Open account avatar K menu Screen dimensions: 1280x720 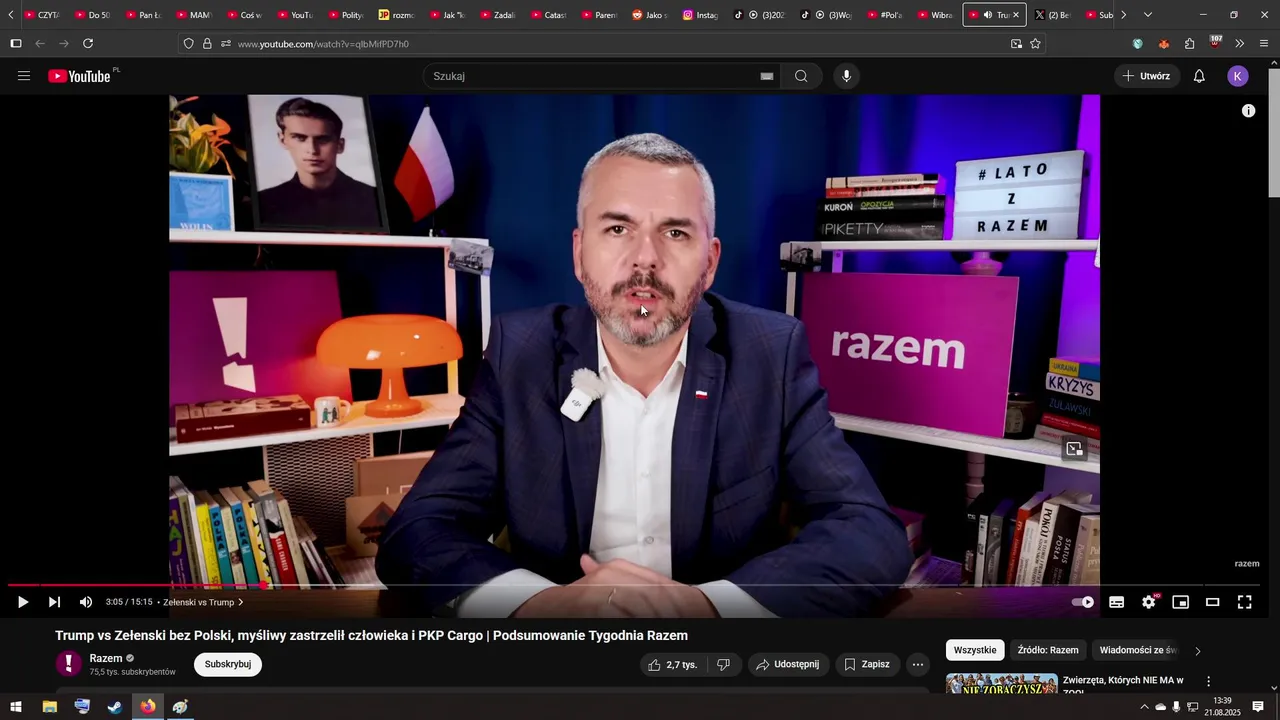1238,76
